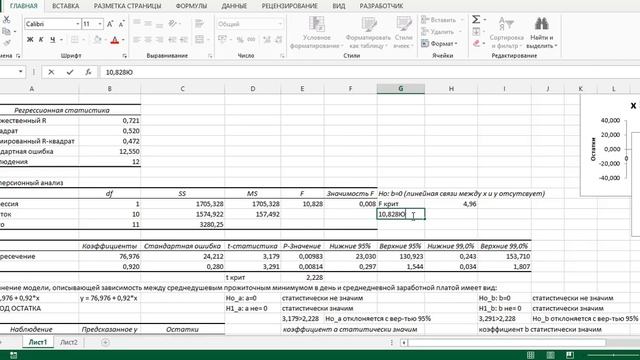Confirm entry with the checkmark icon
Viewport: 640px width, 360px height.
coord(70,72)
